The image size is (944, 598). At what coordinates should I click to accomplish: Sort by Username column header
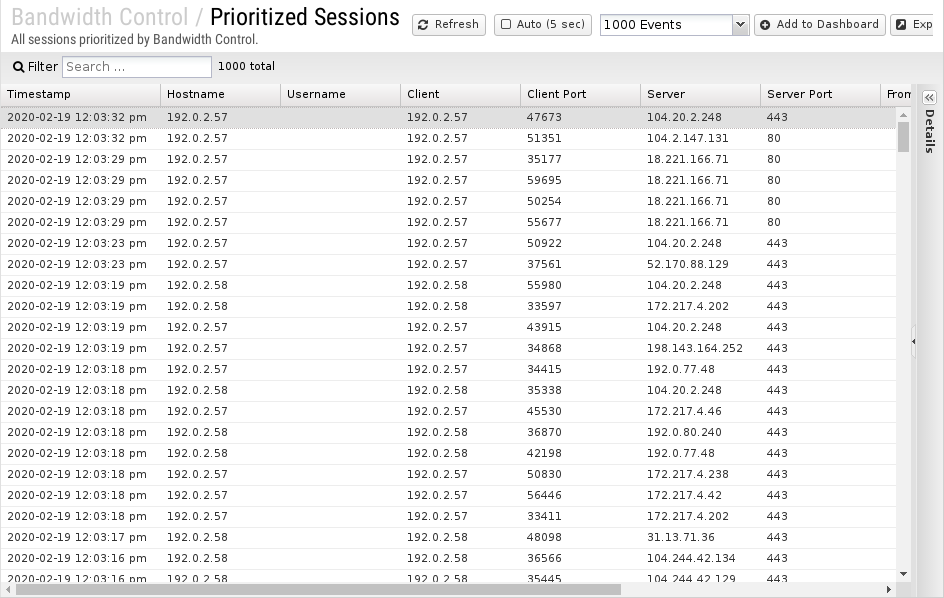tap(340, 95)
